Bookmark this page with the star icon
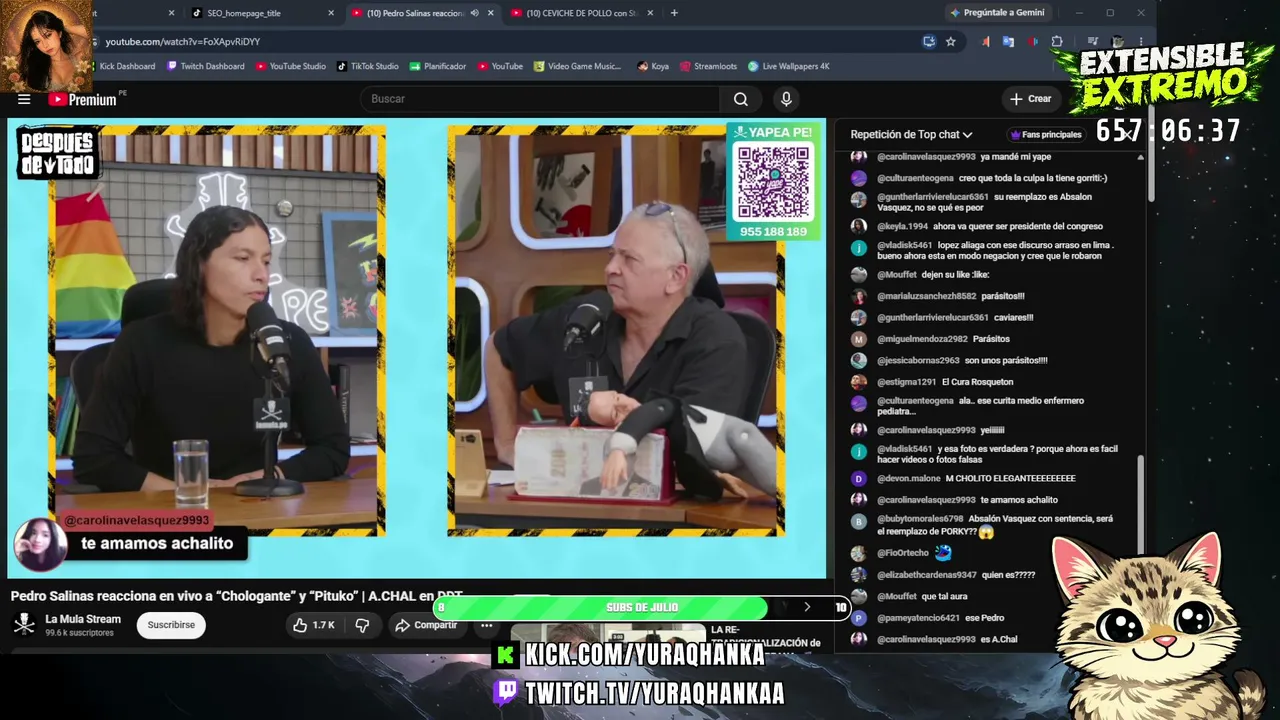 click(x=950, y=42)
